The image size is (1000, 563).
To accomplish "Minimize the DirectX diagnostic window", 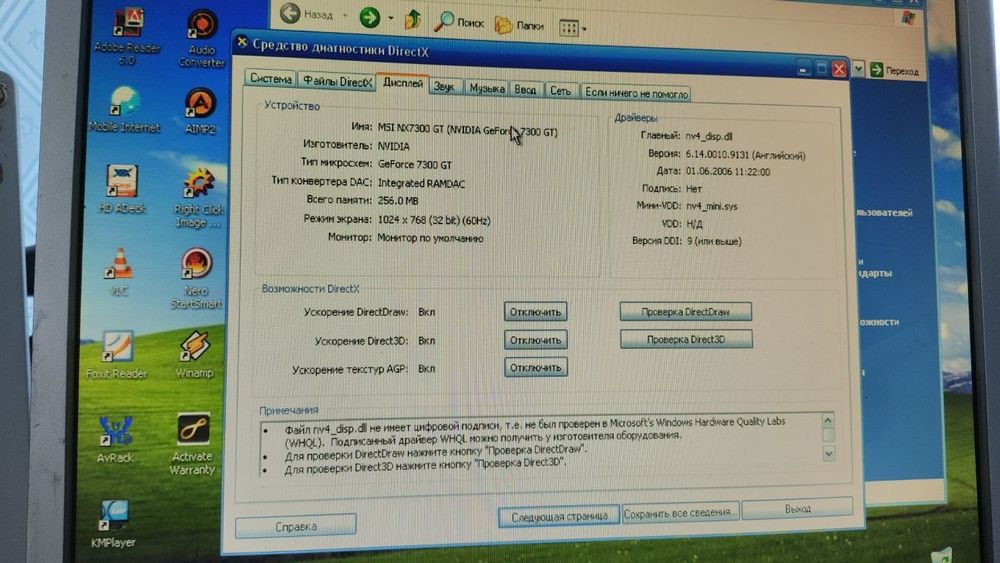I will coord(805,68).
